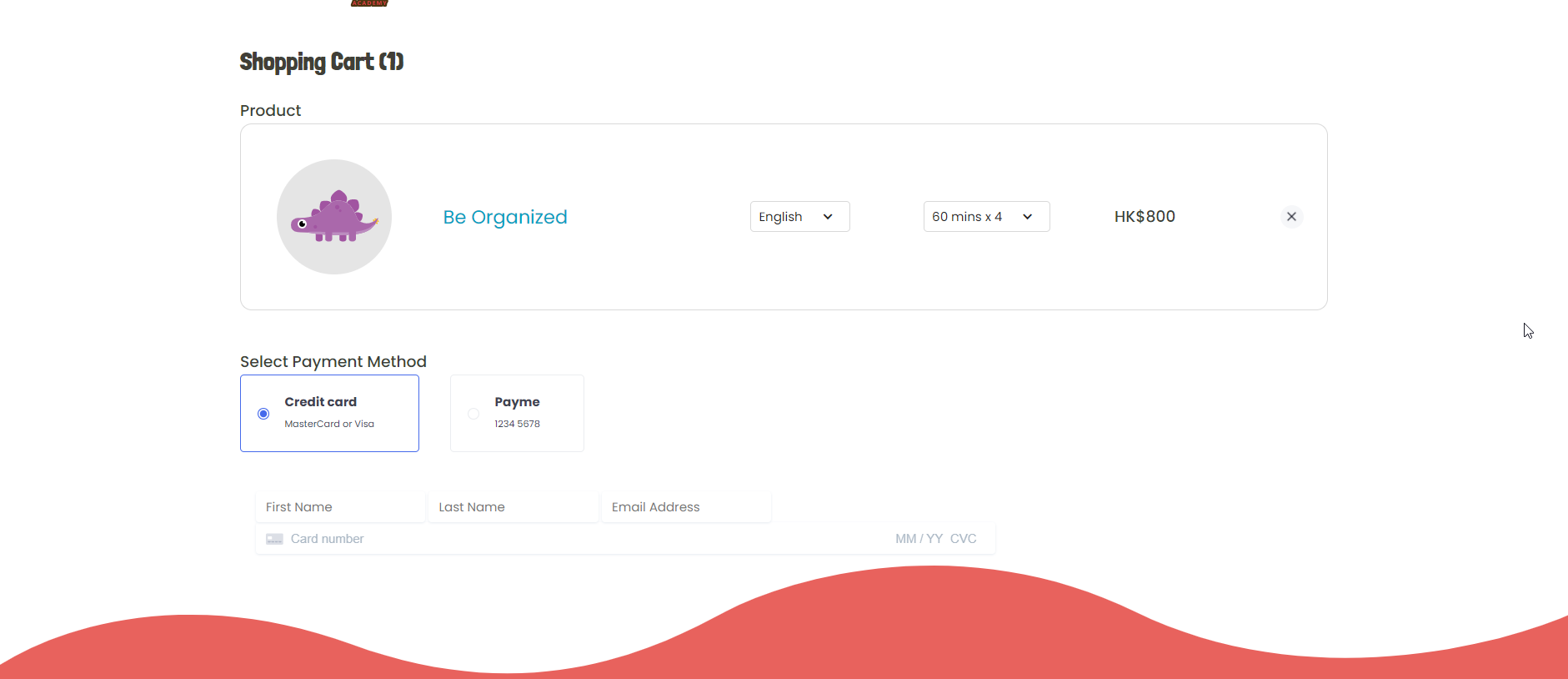The width and height of the screenshot is (1568, 679).
Task: Focus the First Name field
Action: pos(341,507)
